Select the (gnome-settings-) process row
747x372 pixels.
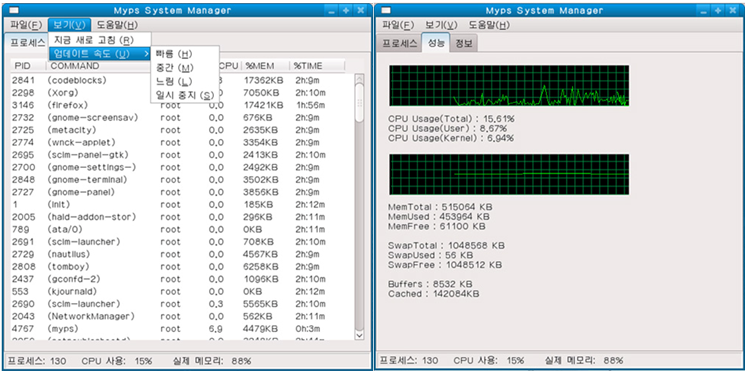182,167
